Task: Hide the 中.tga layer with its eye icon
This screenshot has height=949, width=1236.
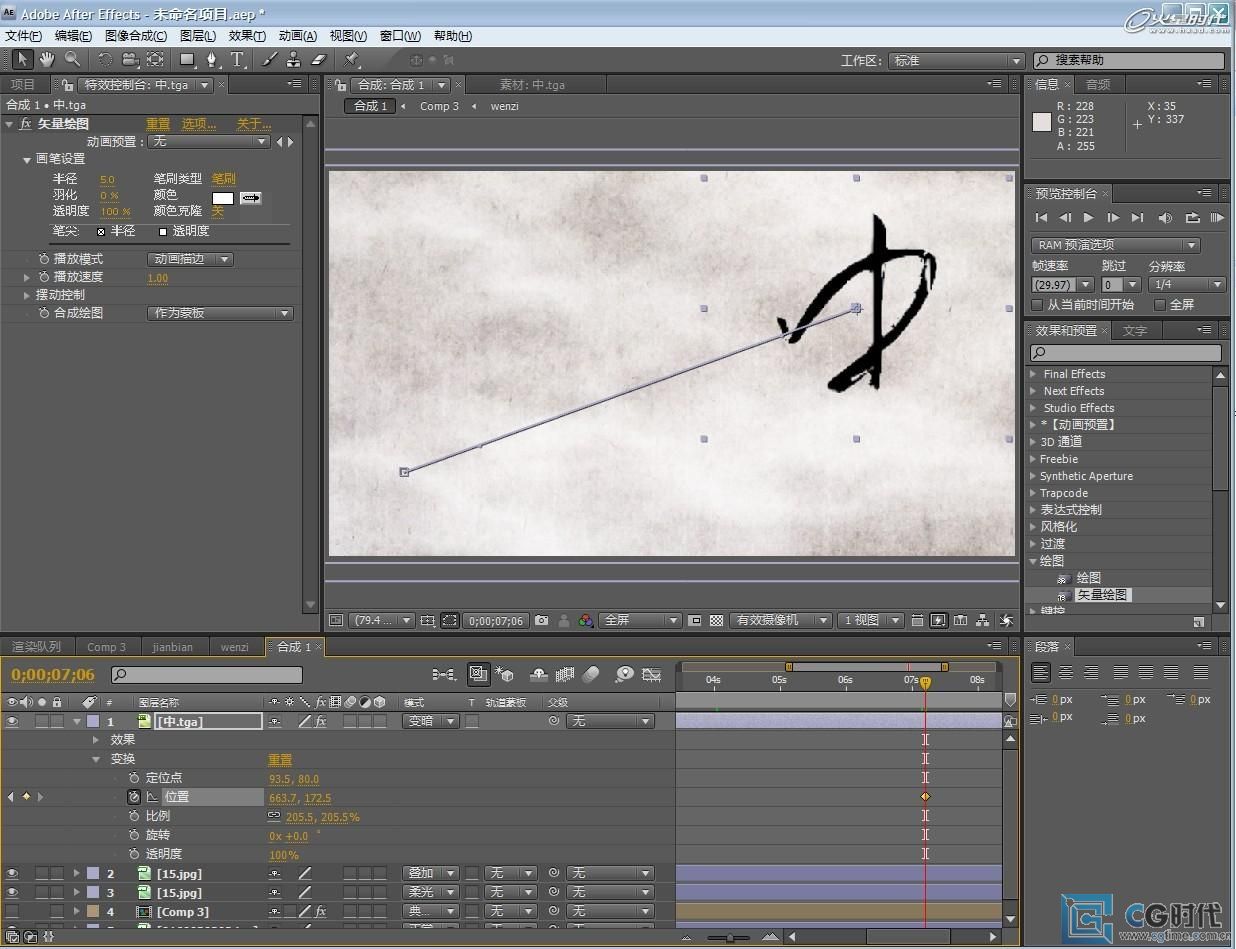Action: point(12,721)
